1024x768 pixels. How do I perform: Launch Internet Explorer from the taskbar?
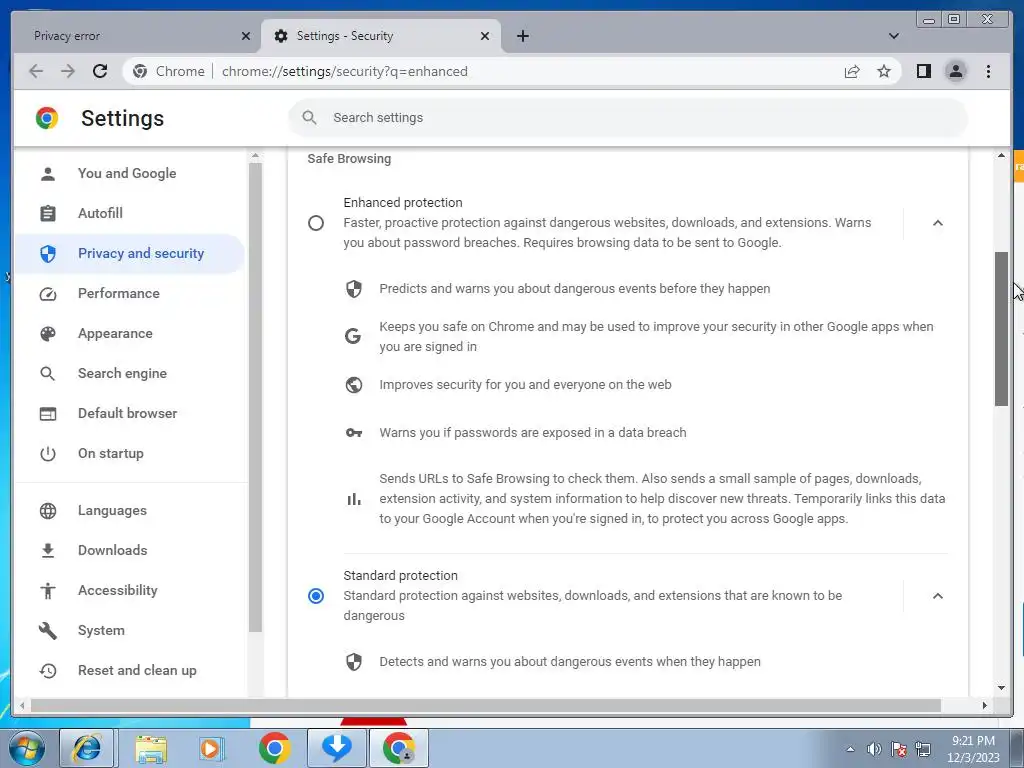point(88,748)
